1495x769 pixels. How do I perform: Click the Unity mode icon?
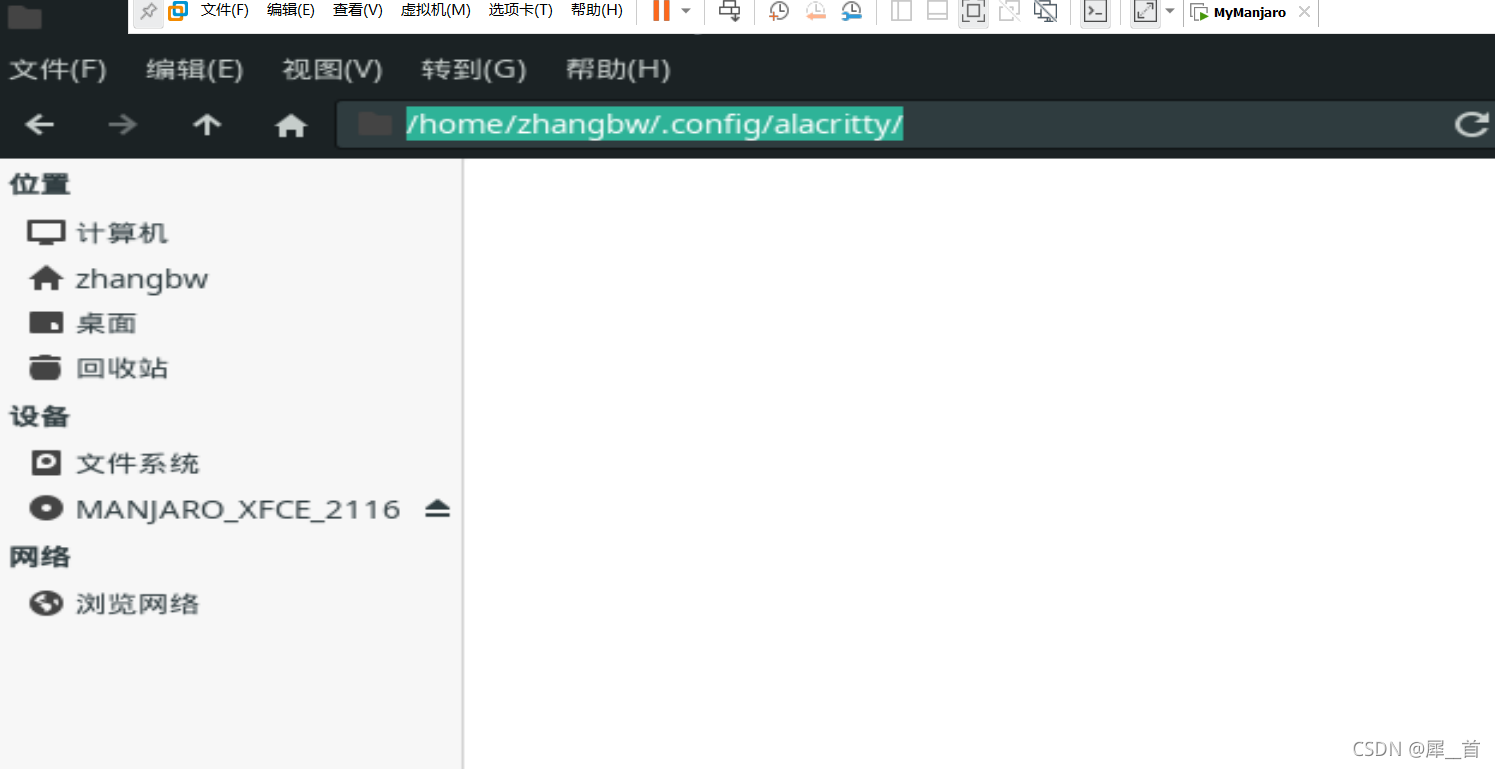(1009, 11)
